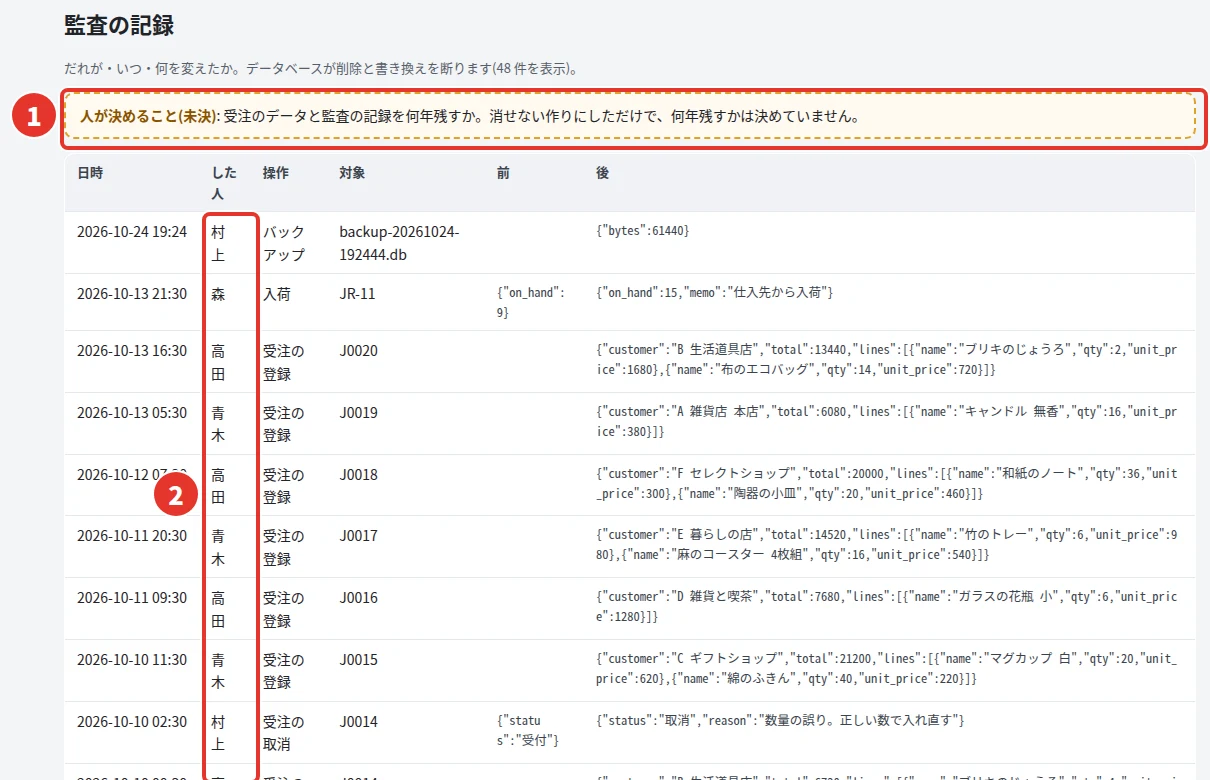Click the JSON for D 雑貨と喫茶 order
Image resolution: width=1210 pixels, height=780 pixels.
(x=886, y=607)
